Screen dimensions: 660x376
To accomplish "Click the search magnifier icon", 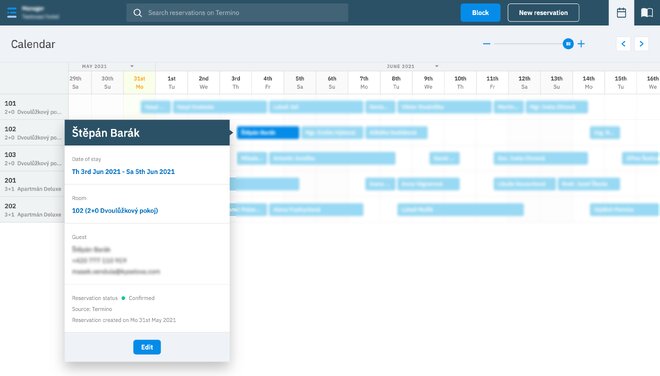I will [138, 13].
